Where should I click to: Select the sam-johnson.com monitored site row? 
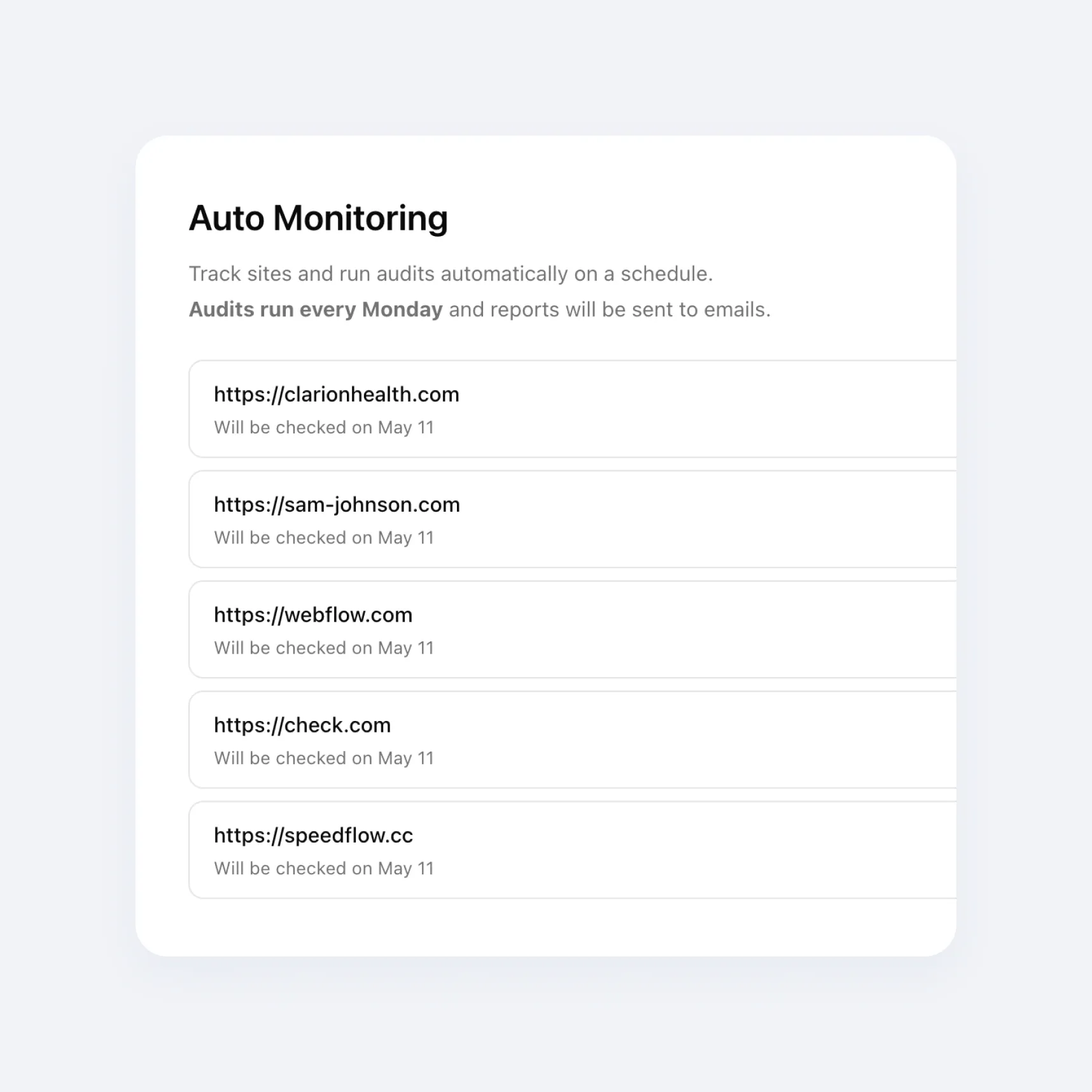pyautogui.click(x=573, y=519)
